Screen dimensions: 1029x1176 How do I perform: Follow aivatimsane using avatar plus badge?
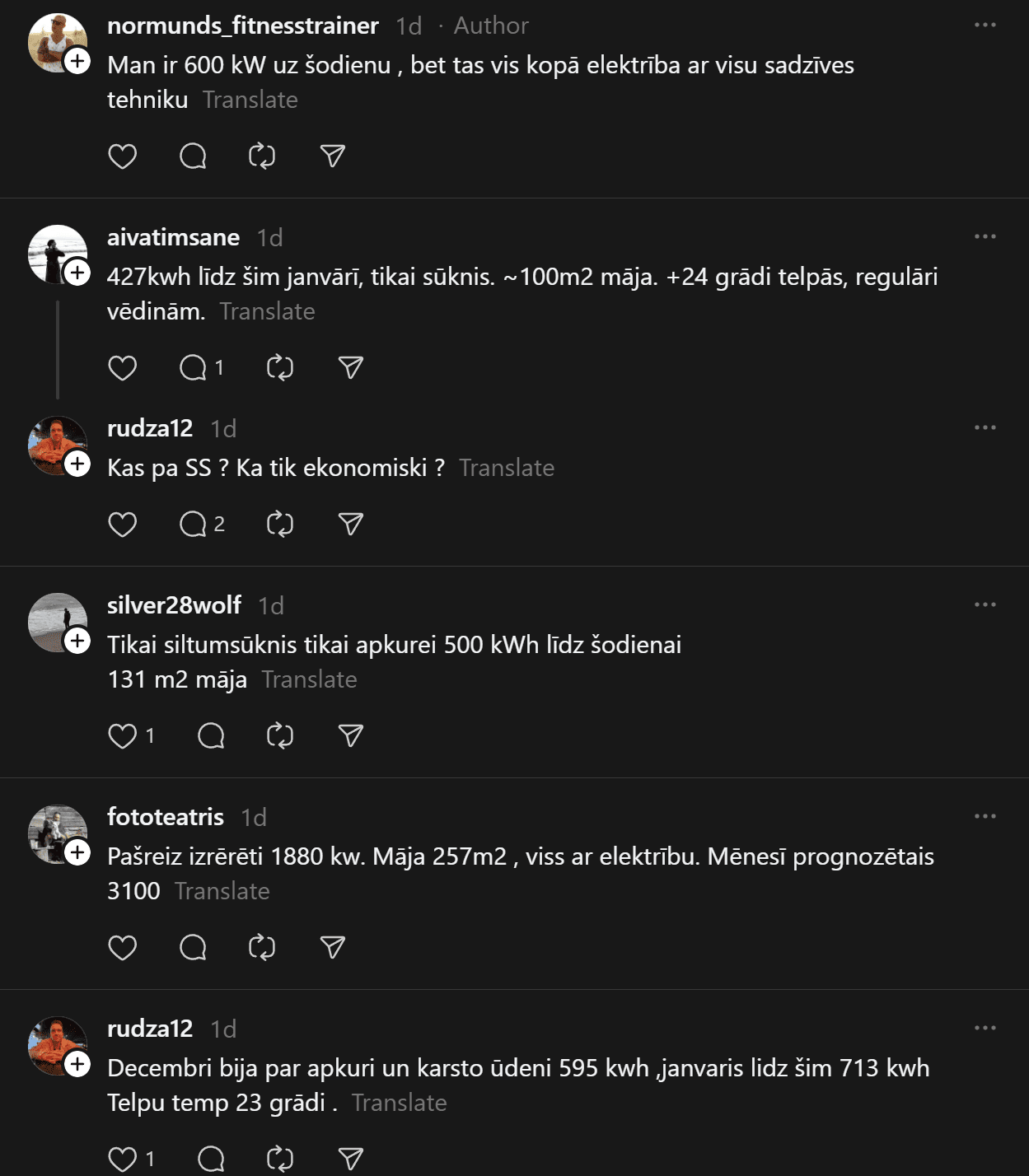77,273
